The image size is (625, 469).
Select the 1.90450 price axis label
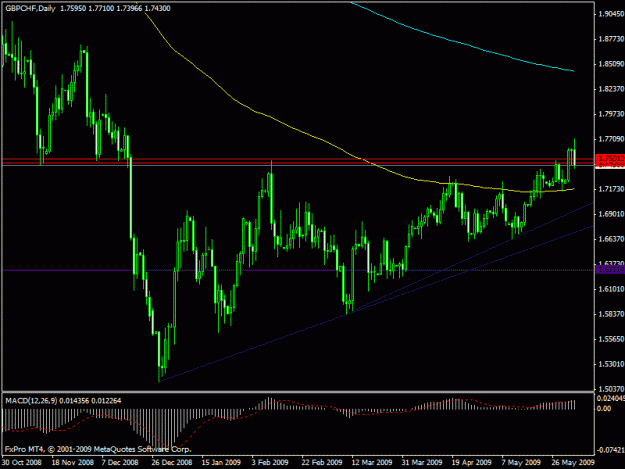click(611, 14)
